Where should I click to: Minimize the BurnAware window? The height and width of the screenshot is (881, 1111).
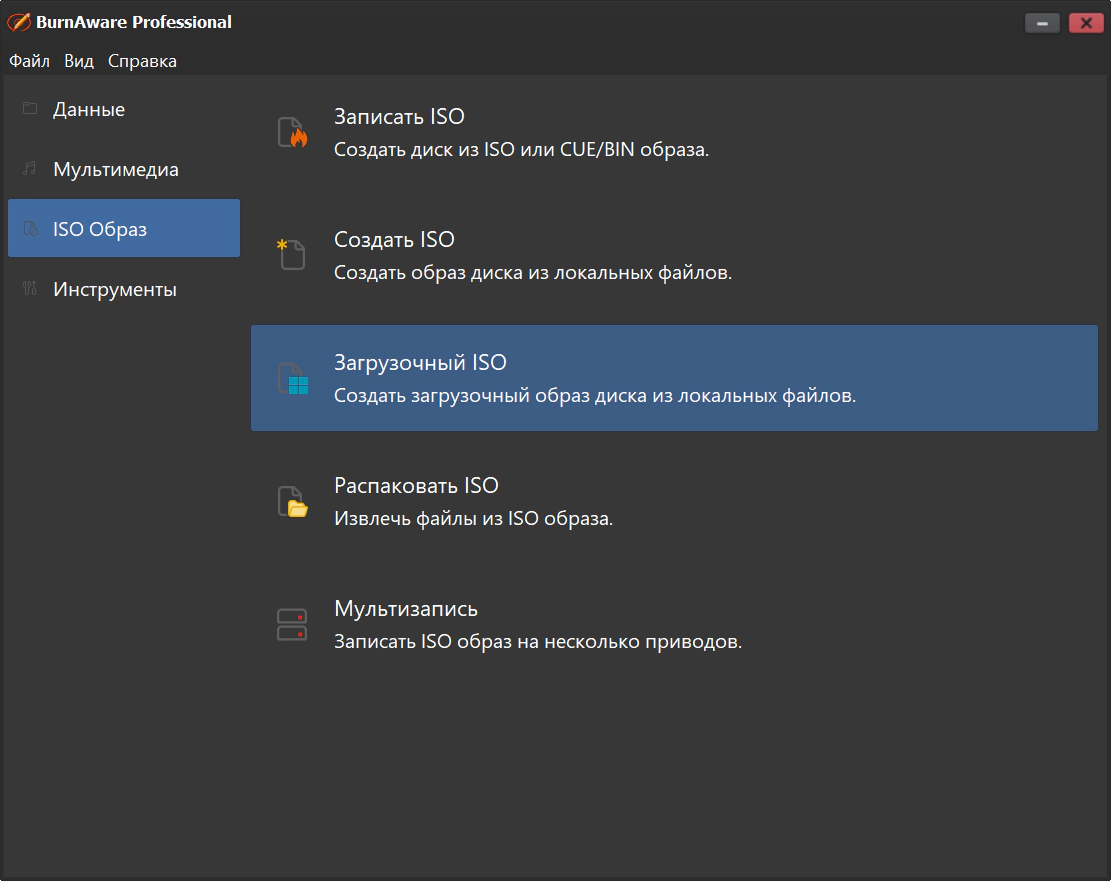pyautogui.click(x=1042, y=23)
